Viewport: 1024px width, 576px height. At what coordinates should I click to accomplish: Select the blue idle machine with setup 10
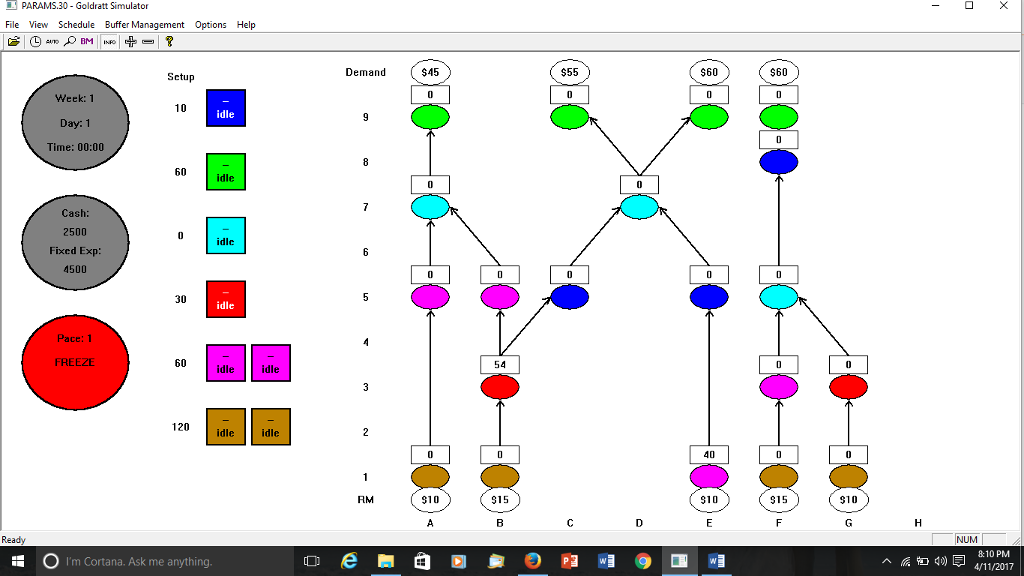tap(225, 107)
